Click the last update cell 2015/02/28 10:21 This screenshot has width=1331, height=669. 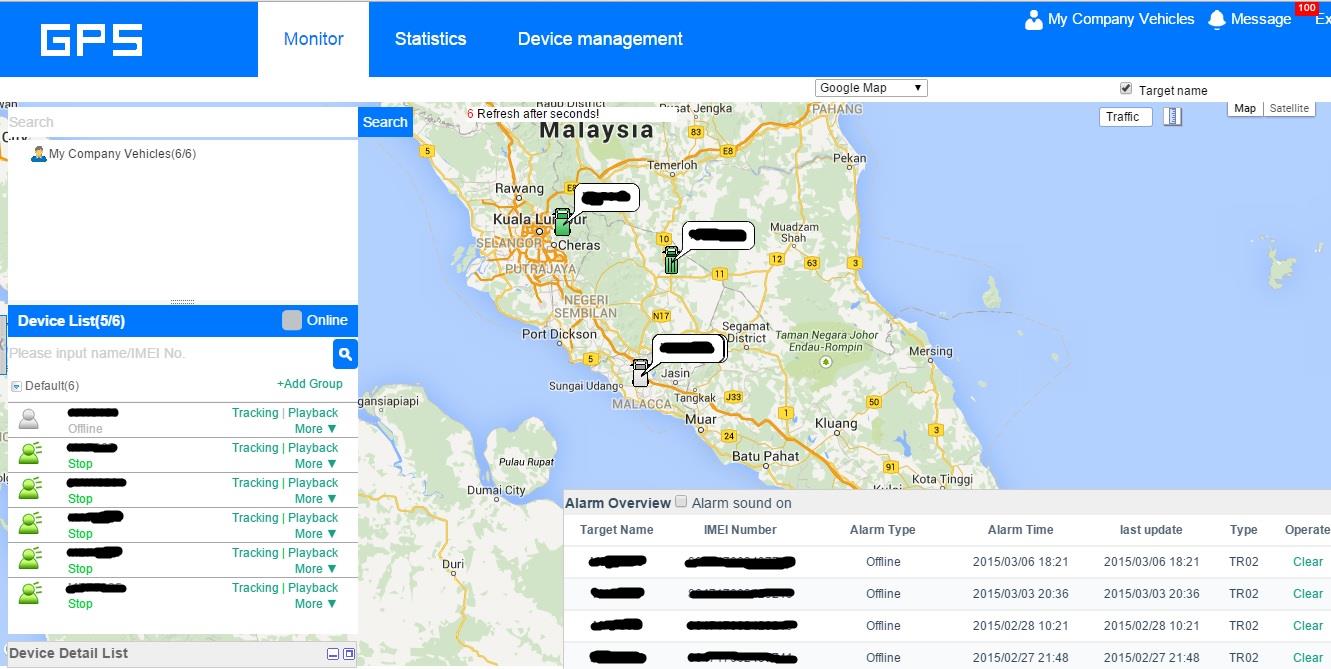point(1152,626)
